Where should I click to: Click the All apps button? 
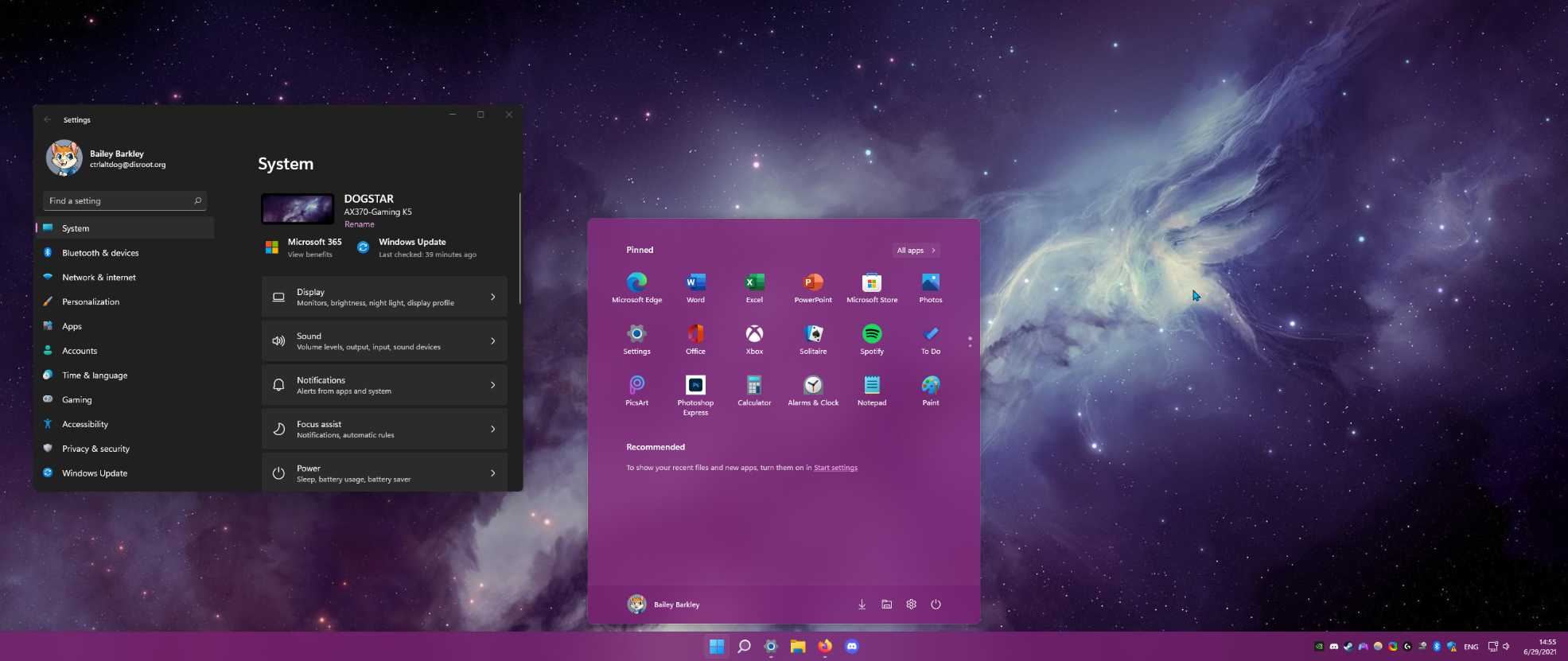point(916,251)
